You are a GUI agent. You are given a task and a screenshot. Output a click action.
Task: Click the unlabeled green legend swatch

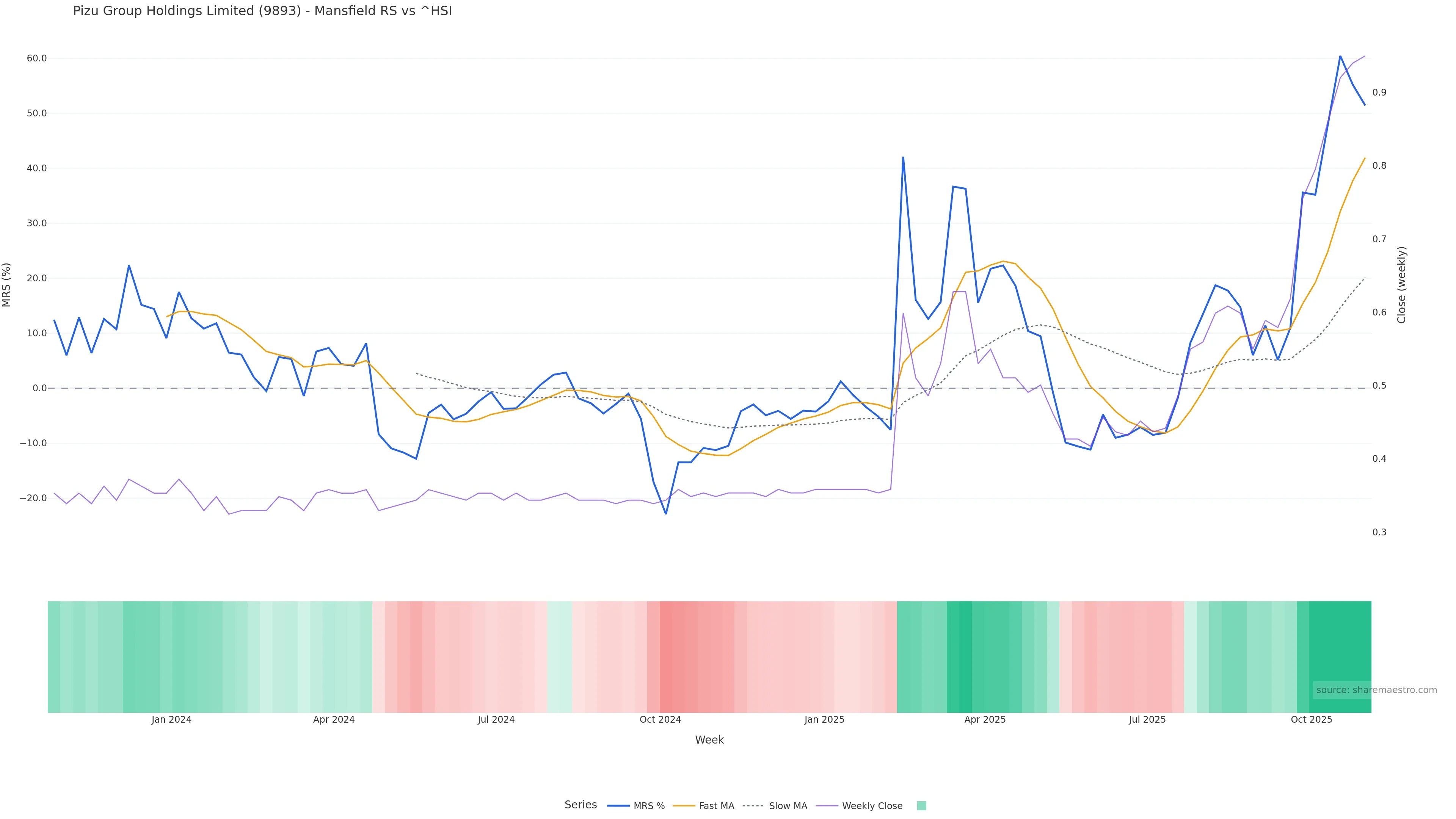[921, 806]
